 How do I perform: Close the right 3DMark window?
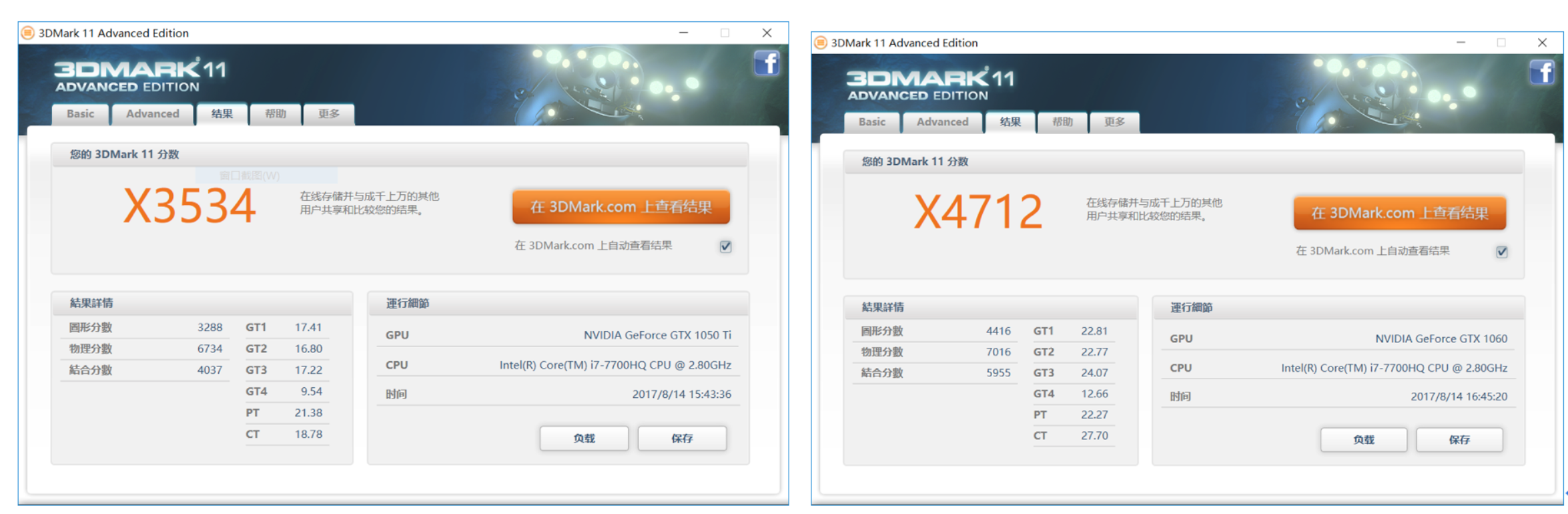click(1542, 43)
